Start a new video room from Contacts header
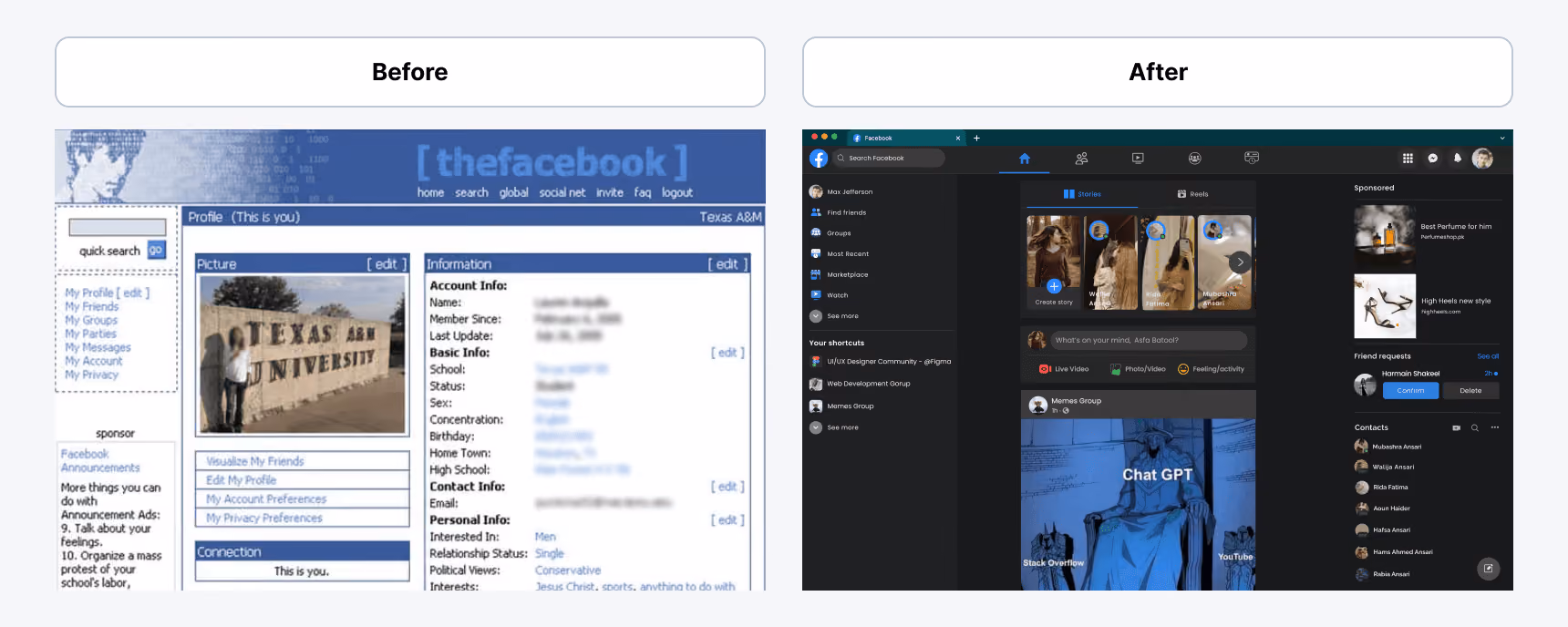 (1456, 427)
